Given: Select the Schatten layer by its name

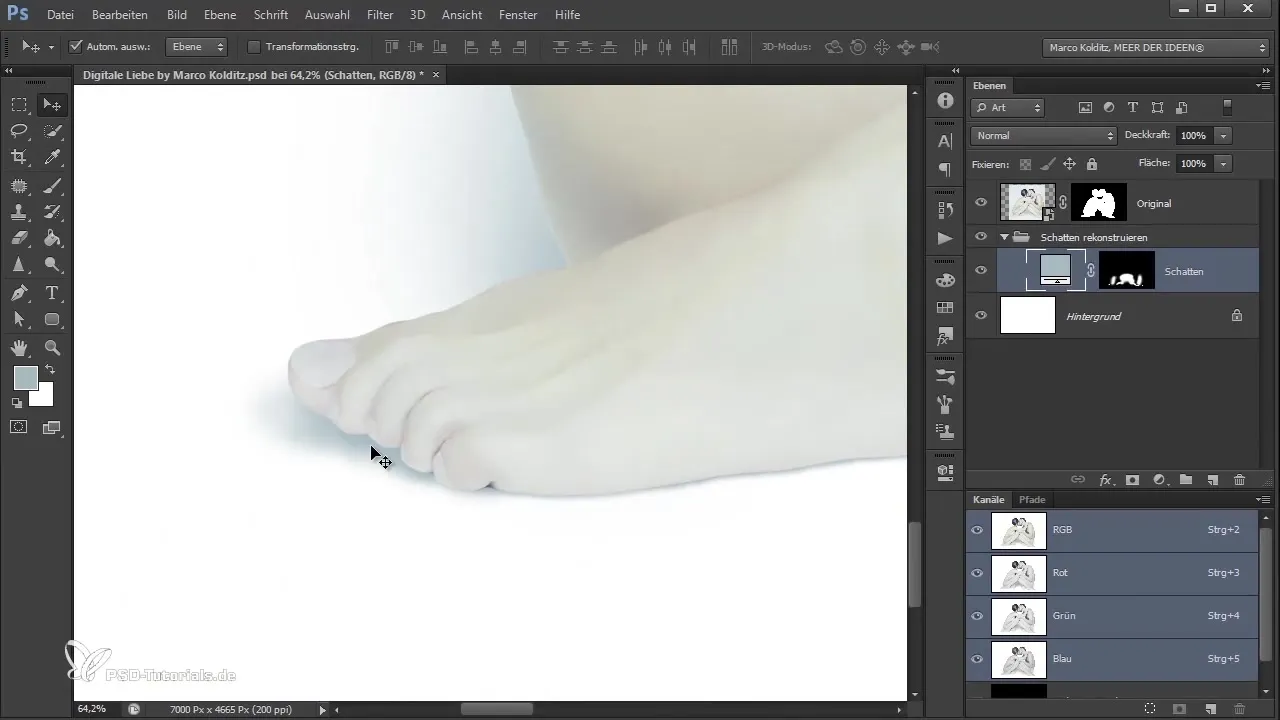Looking at the screenshot, I should coord(1184,271).
